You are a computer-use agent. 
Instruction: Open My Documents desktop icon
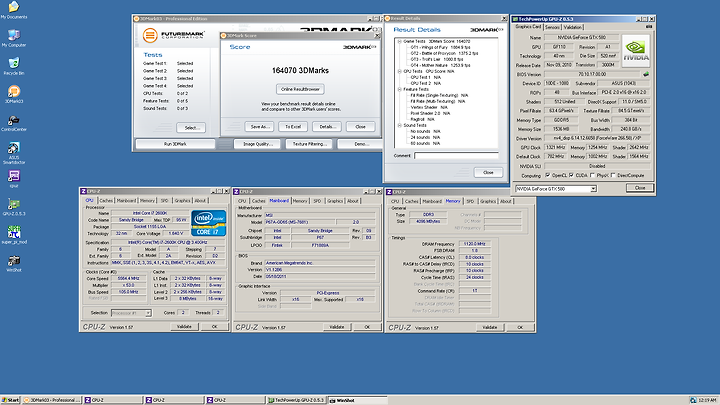14,10
